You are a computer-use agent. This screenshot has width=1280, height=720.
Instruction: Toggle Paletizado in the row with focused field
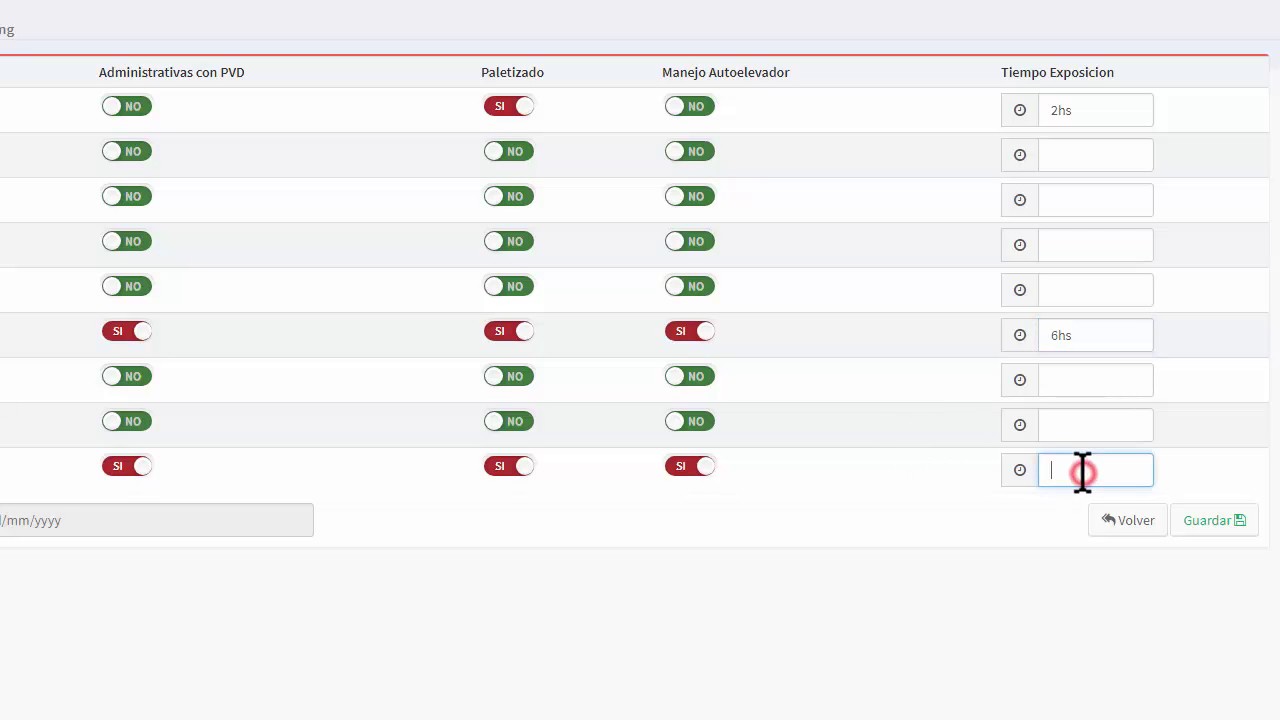(509, 466)
